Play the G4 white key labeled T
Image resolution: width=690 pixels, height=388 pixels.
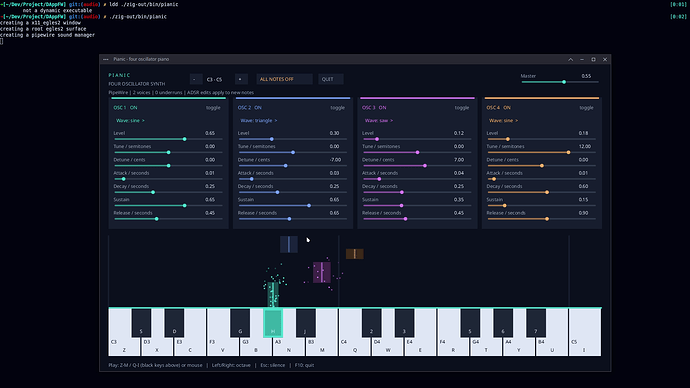pos(486,348)
